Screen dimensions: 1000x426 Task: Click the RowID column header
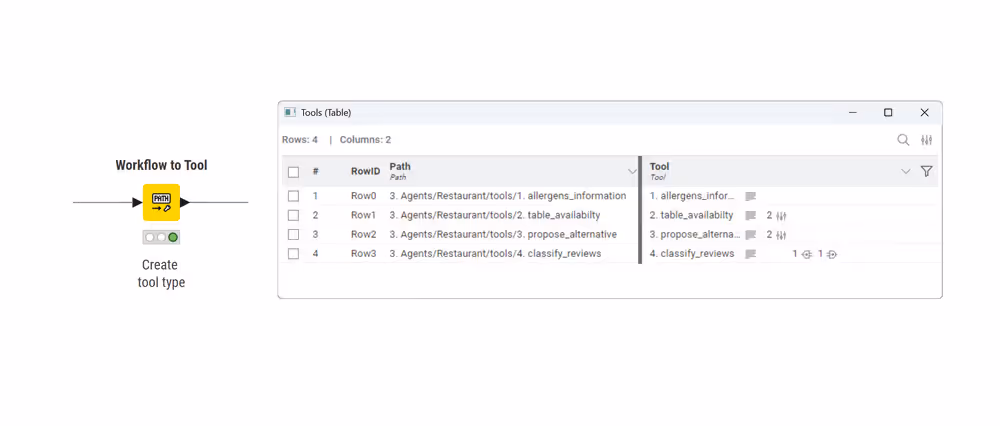point(365,172)
